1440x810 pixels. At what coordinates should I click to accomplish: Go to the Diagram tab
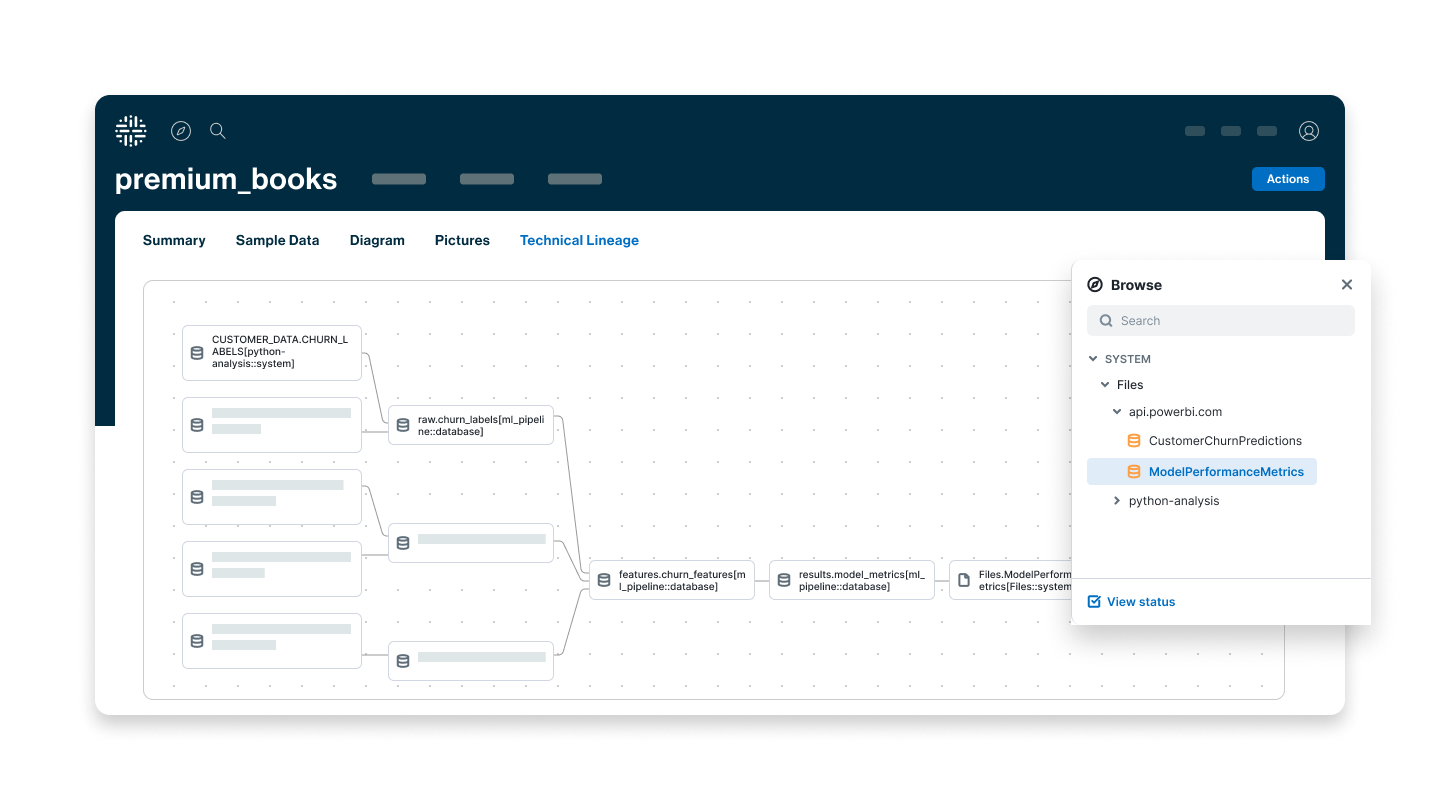point(377,240)
